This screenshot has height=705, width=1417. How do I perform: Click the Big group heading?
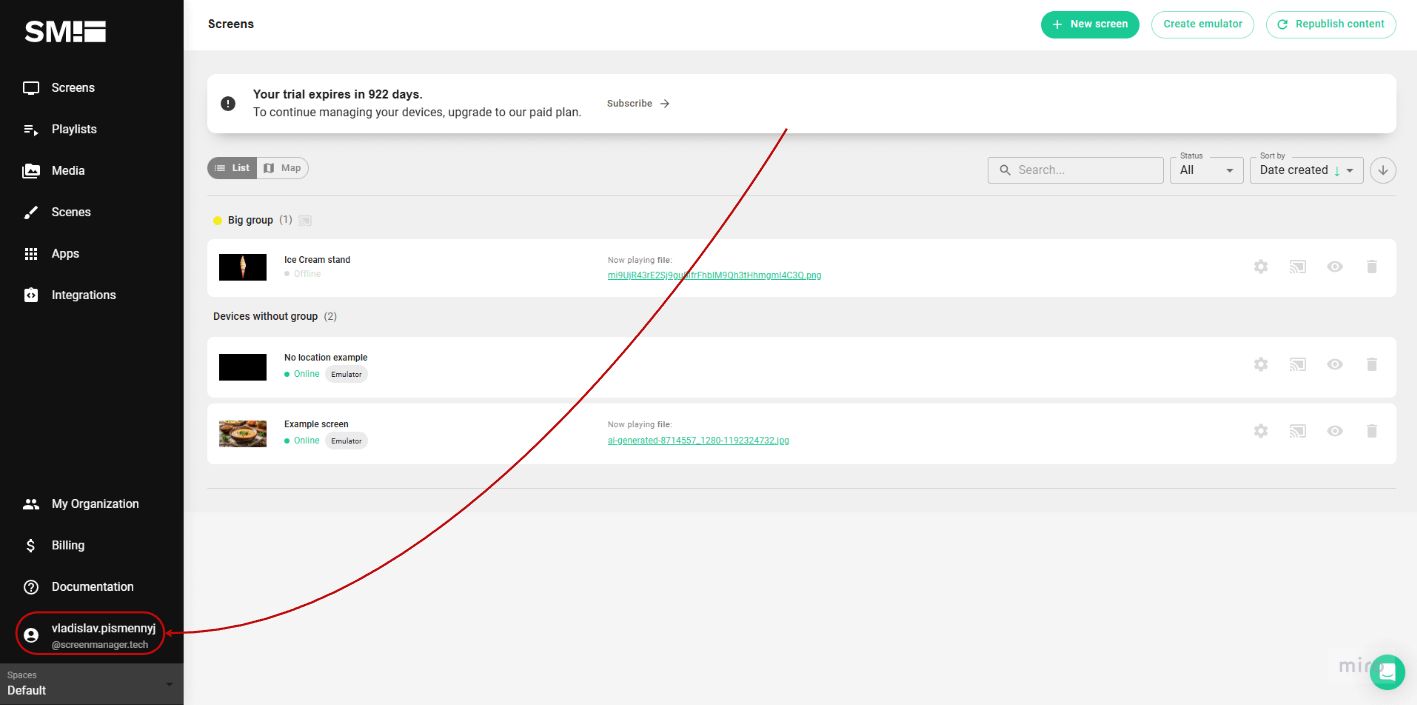[x=250, y=220]
